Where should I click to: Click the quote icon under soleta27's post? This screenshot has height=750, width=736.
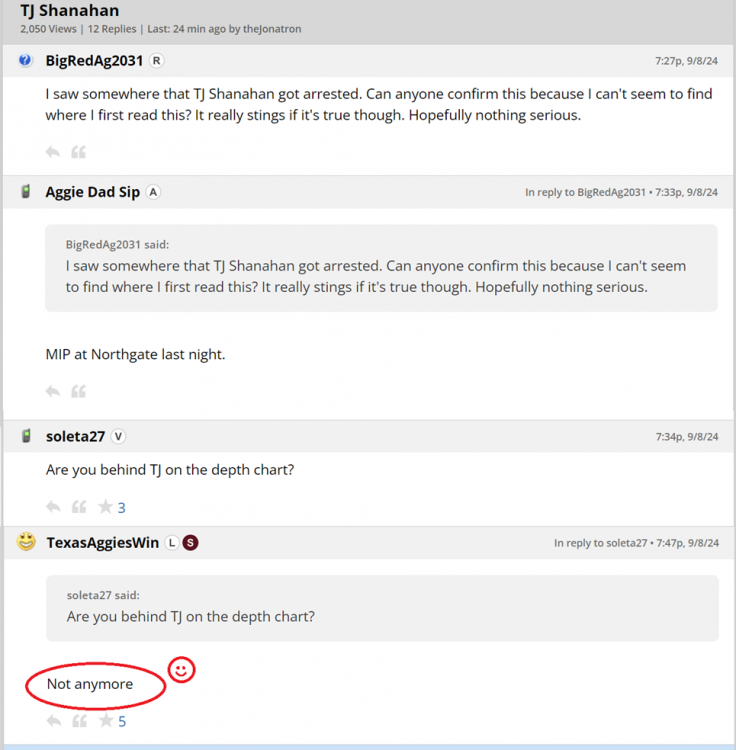point(78,507)
